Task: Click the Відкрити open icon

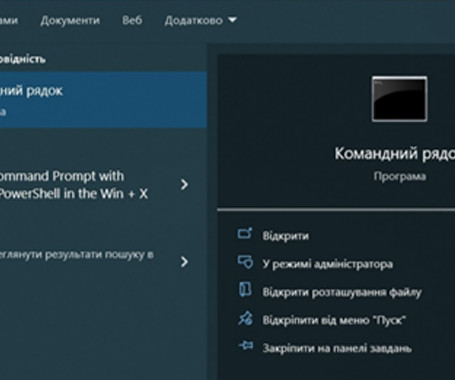Action: (245, 234)
